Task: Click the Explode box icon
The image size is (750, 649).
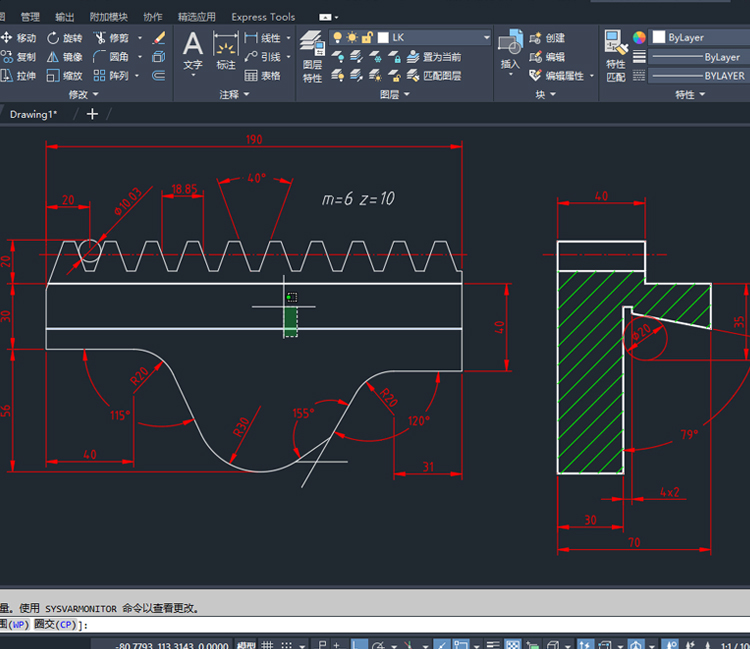Action: tap(159, 57)
